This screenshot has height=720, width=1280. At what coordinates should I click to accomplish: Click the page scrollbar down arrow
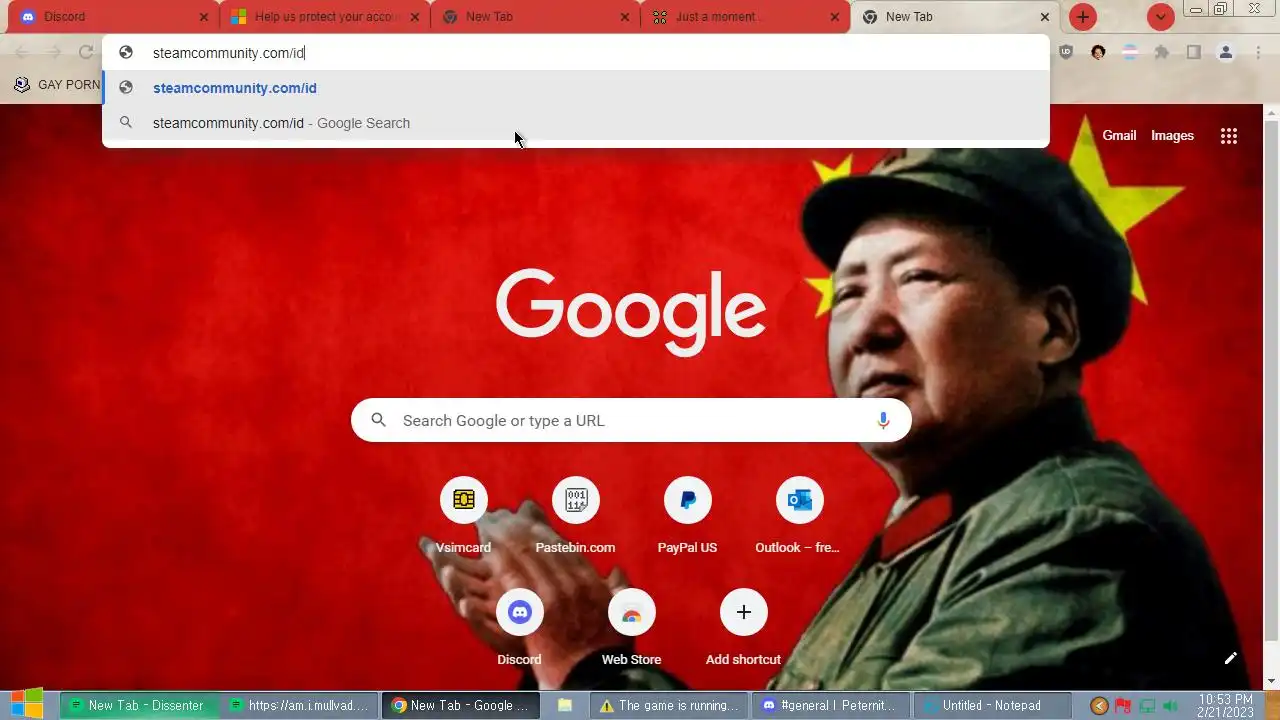point(1272,681)
